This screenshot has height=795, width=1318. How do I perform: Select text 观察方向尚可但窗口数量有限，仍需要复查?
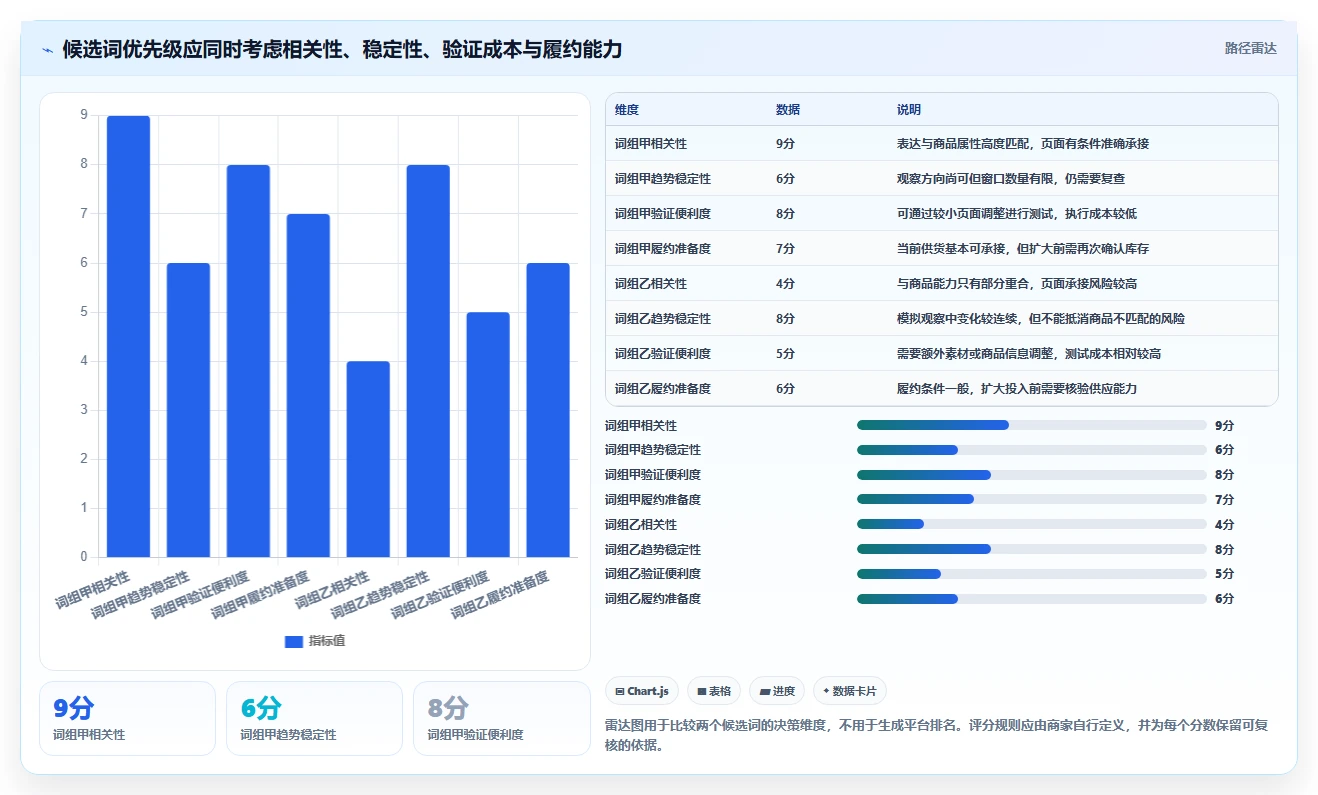[x=1011, y=179]
